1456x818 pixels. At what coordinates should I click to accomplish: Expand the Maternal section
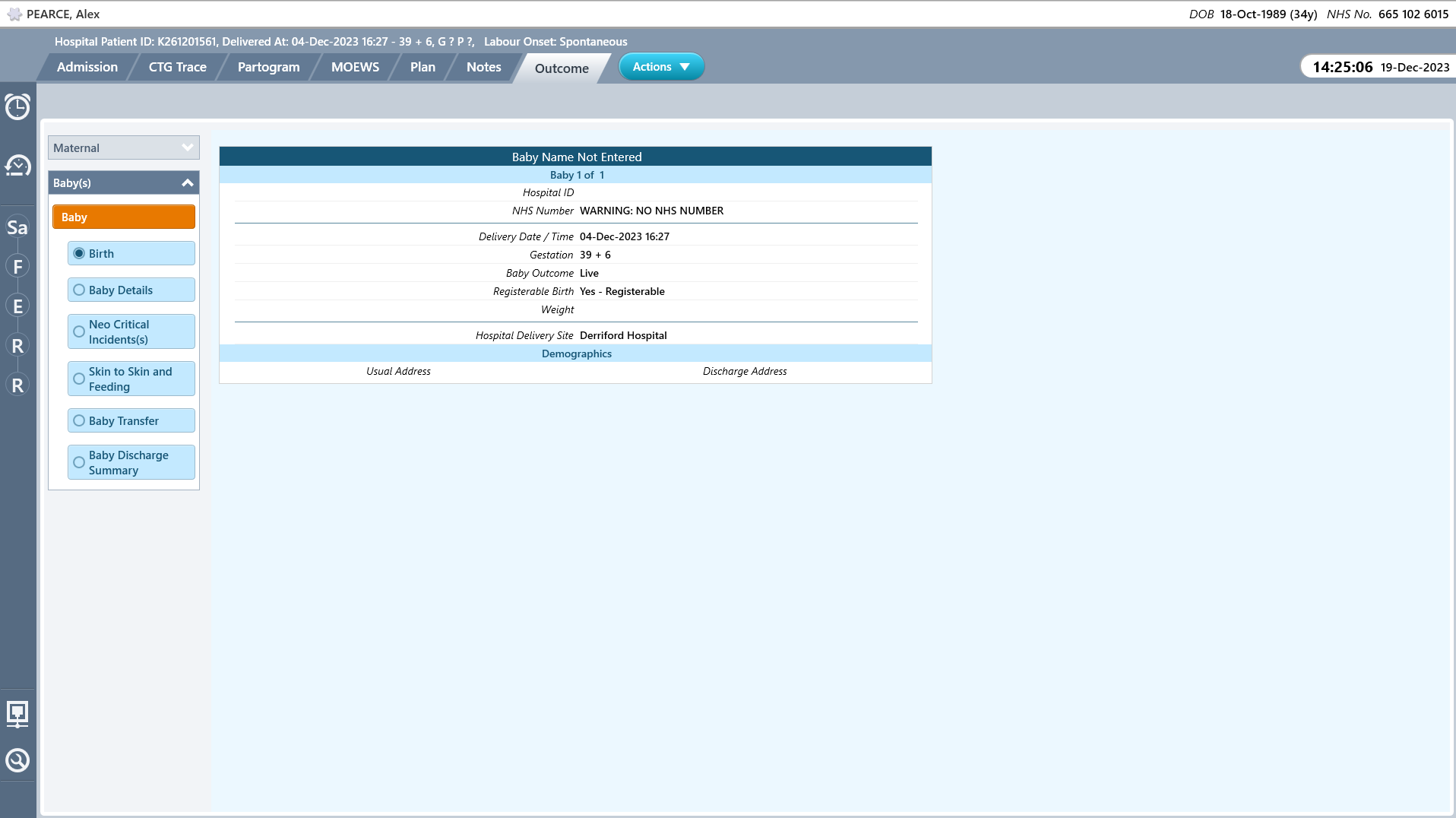pos(124,147)
